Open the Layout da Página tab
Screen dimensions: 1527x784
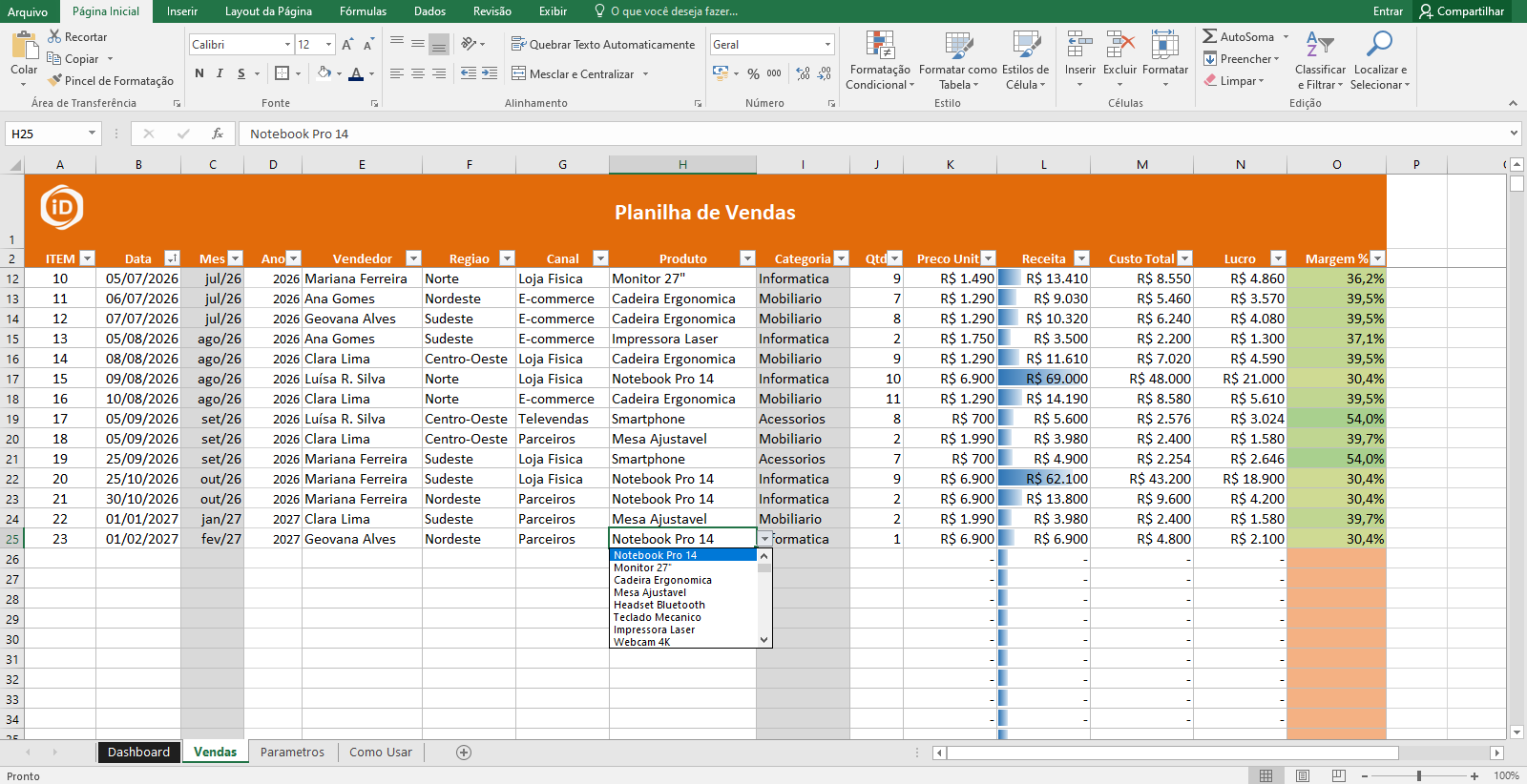268,11
